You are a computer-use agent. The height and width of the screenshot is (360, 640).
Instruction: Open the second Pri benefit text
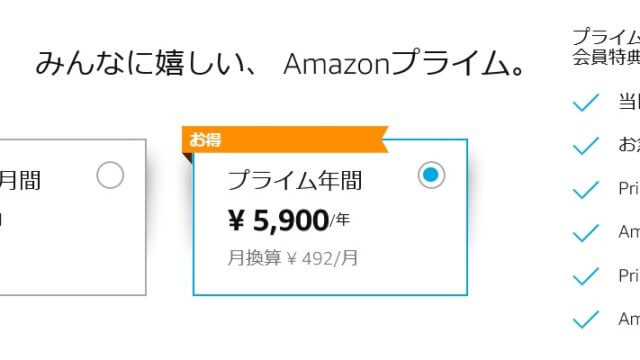629,276
